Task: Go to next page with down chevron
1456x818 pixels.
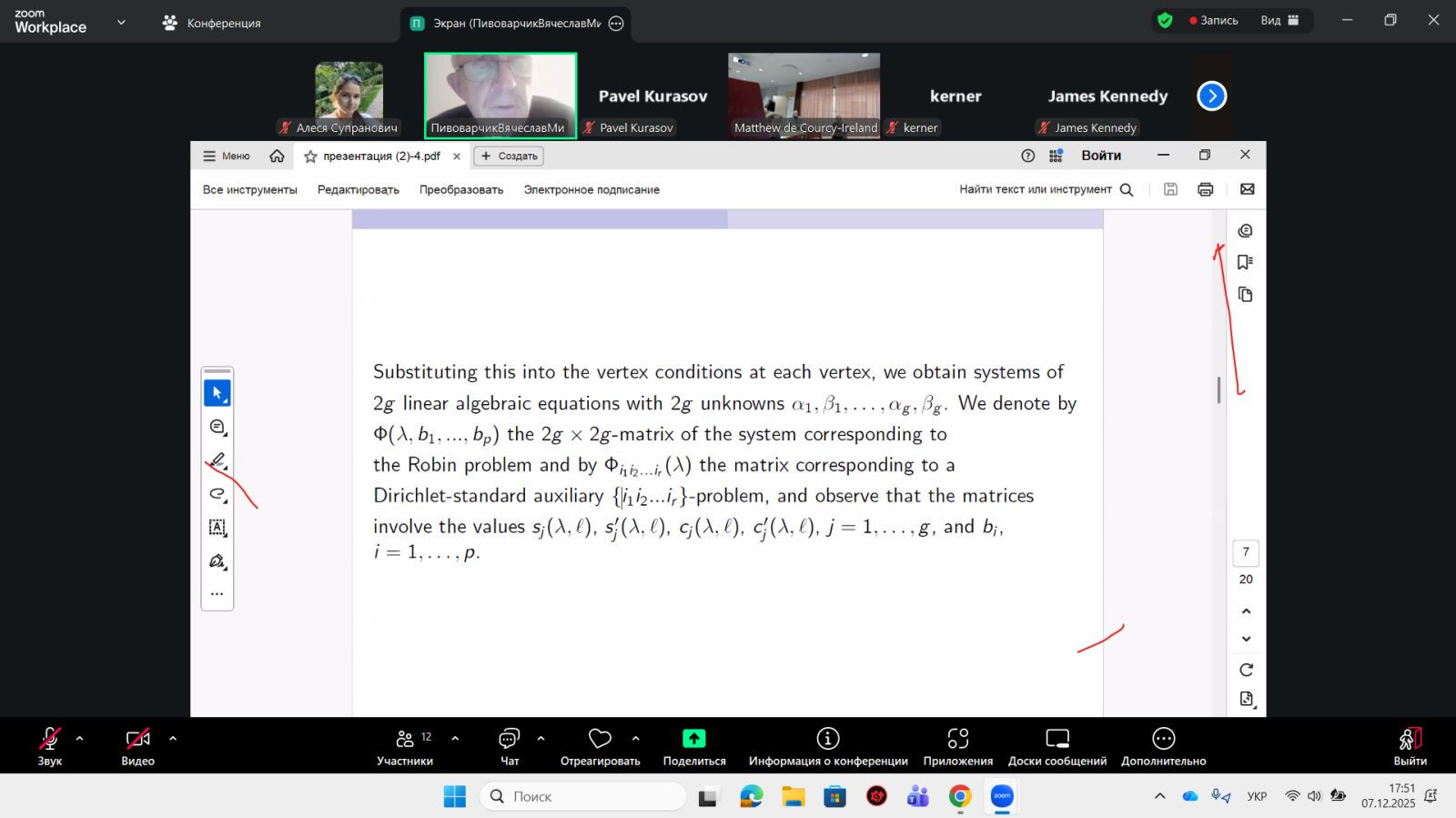Action: coord(1246,639)
